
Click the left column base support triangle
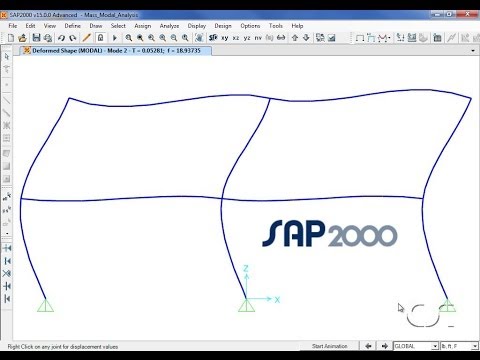click(46, 305)
